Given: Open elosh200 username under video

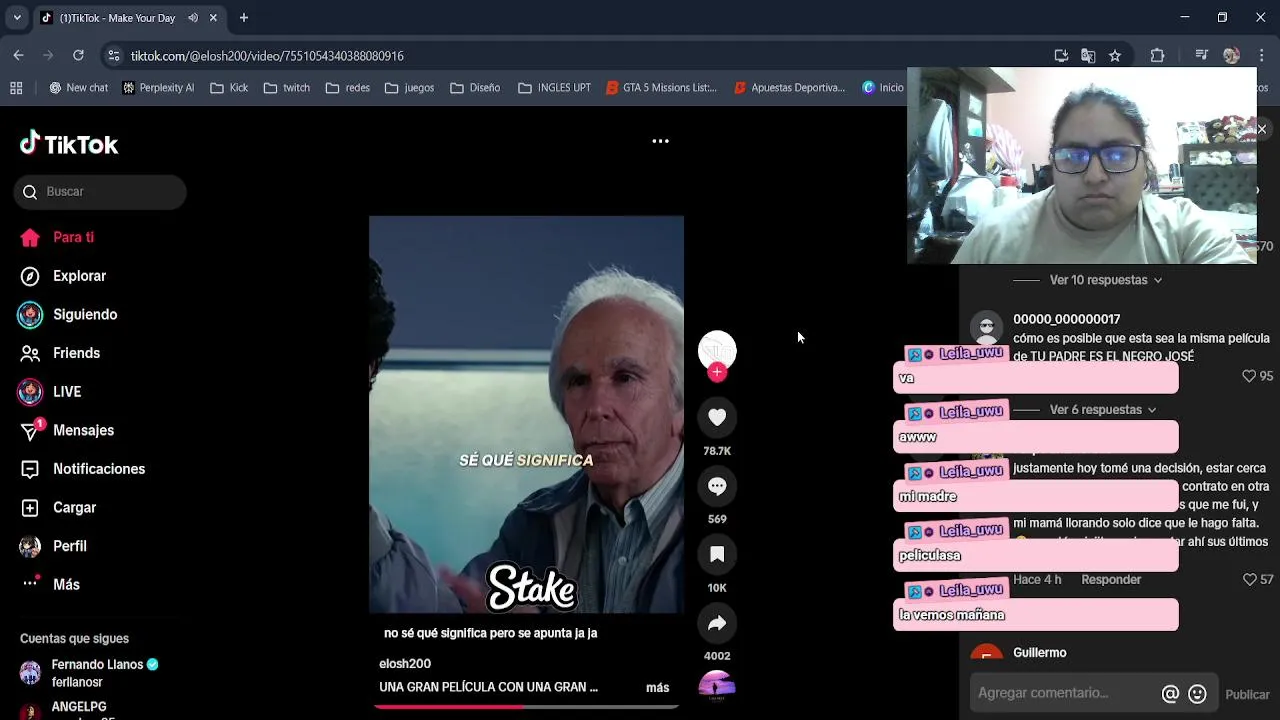Looking at the screenshot, I should point(405,664).
